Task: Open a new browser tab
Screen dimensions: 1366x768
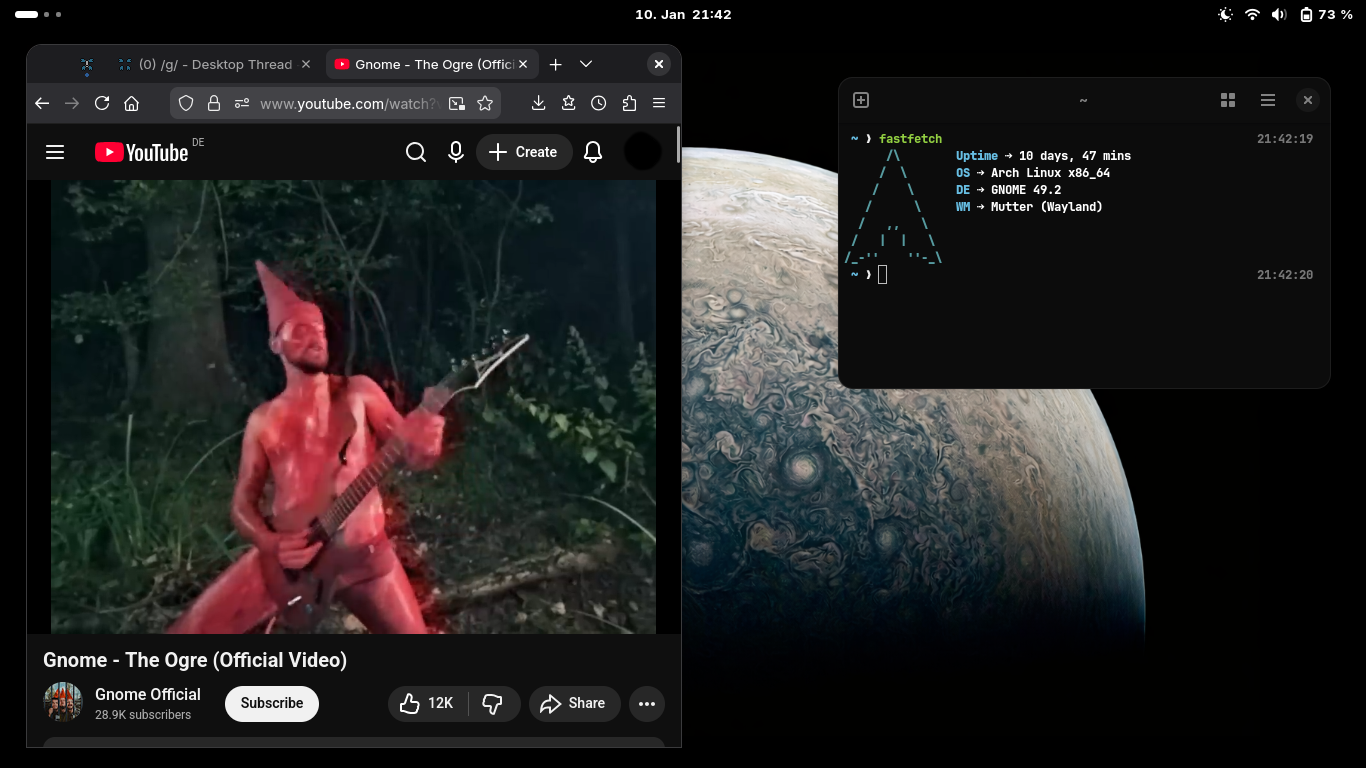Action: (x=556, y=64)
